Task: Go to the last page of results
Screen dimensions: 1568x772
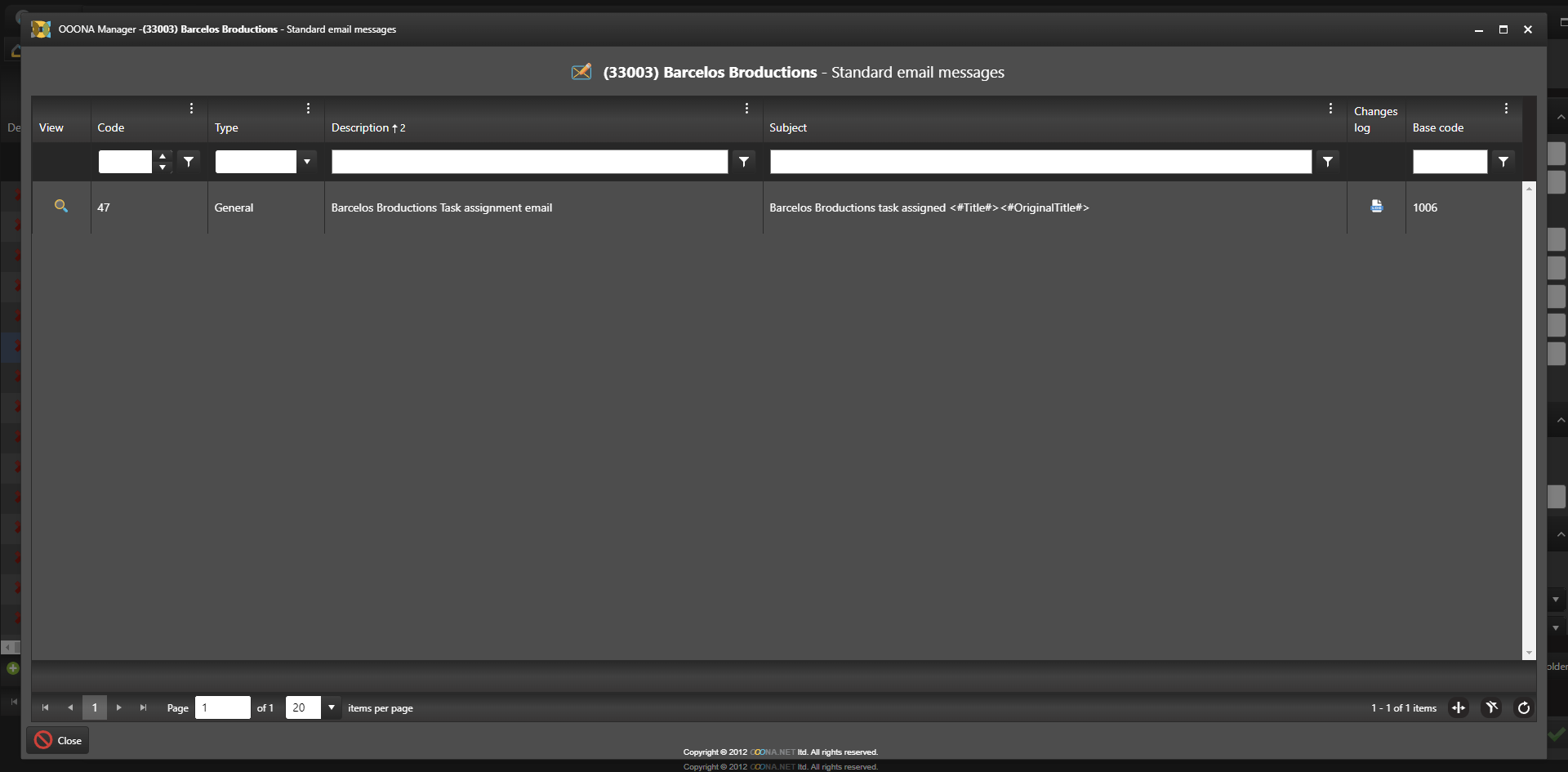Action: pos(143,707)
